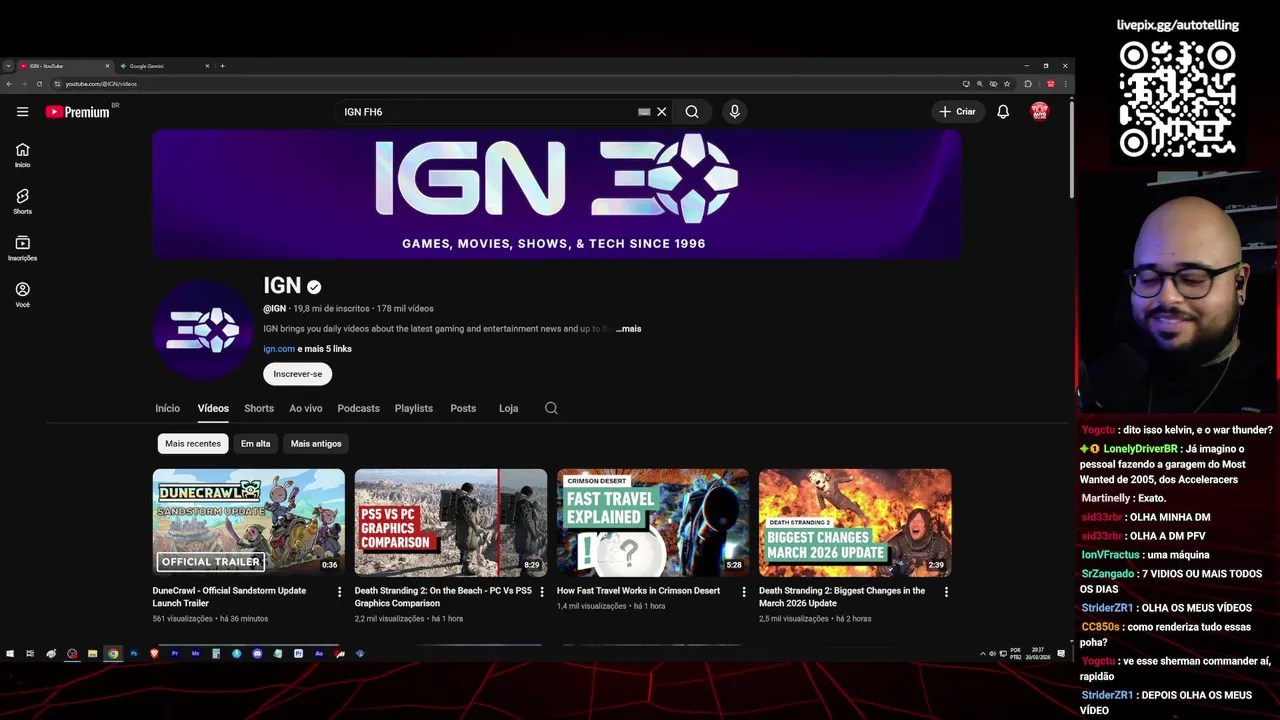Select the Em alta filter chip
Viewport: 1280px width, 720px height.
coord(255,444)
